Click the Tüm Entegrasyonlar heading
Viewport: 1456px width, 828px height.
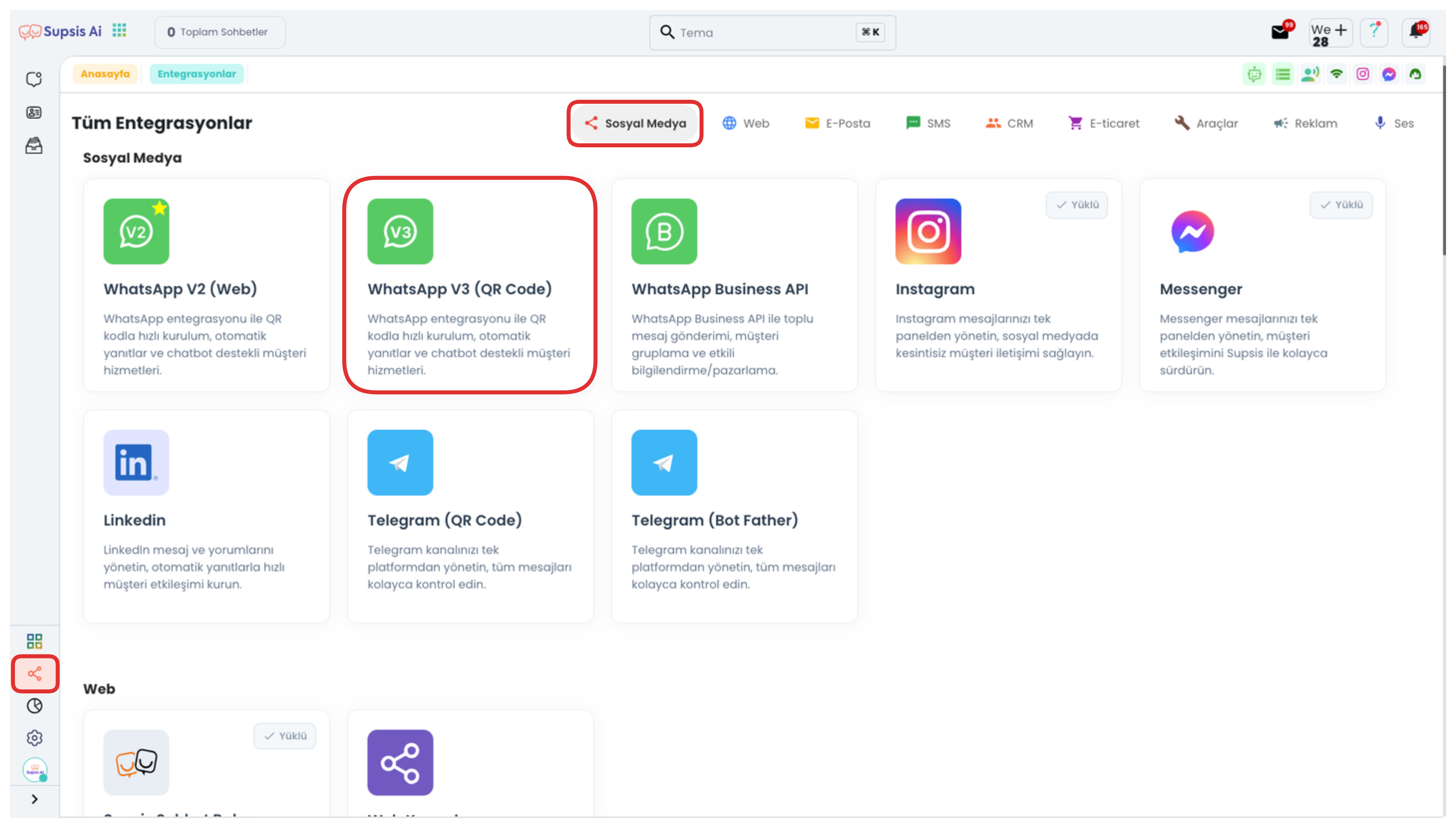[162, 123]
